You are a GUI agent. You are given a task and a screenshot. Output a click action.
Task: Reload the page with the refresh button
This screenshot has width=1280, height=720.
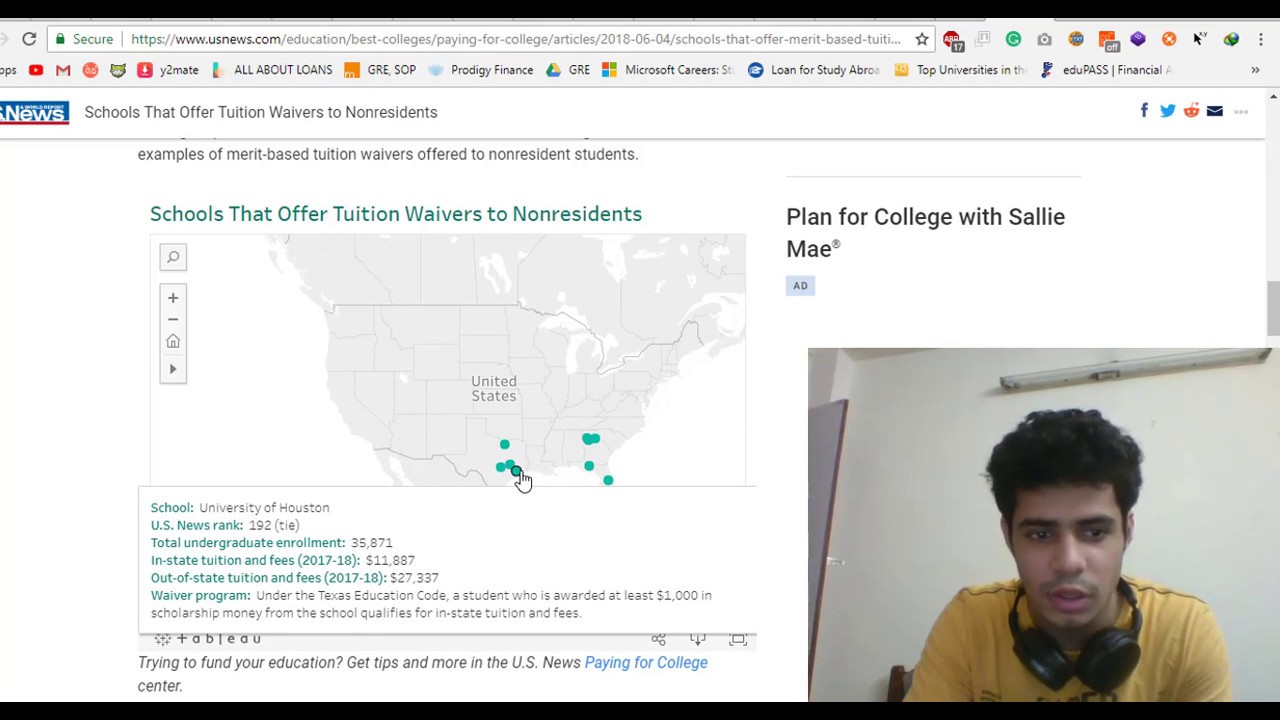click(x=29, y=39)
